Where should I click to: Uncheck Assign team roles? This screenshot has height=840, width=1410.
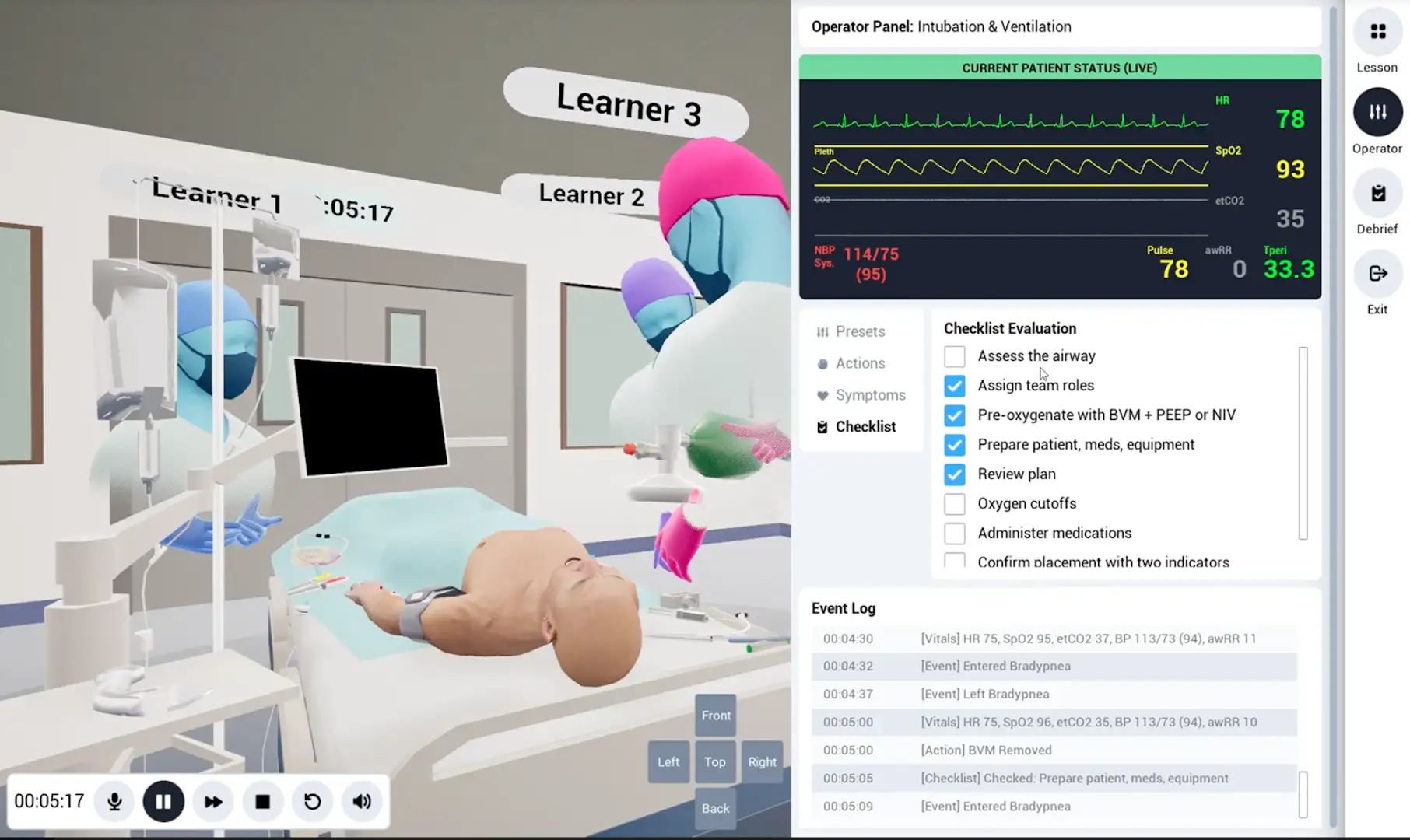955,386
